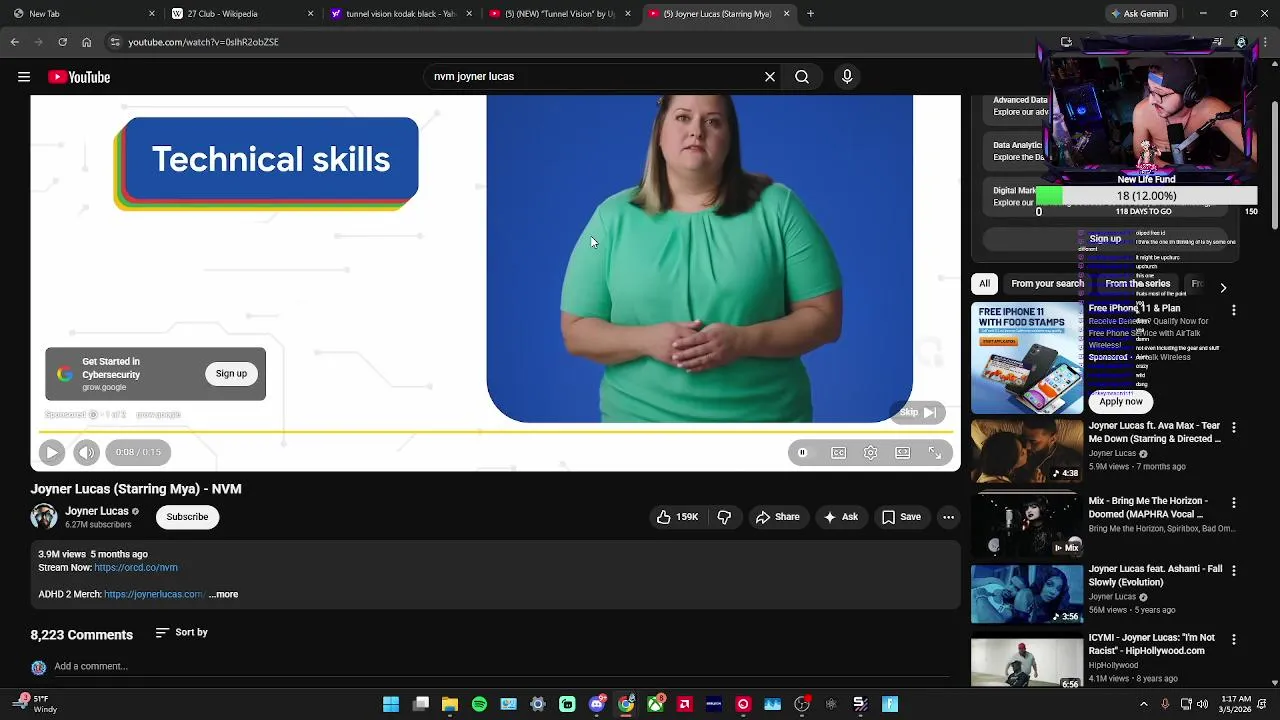Save the video to a playlist
This screenshot has width=1280, height=720.
[901, 517]
